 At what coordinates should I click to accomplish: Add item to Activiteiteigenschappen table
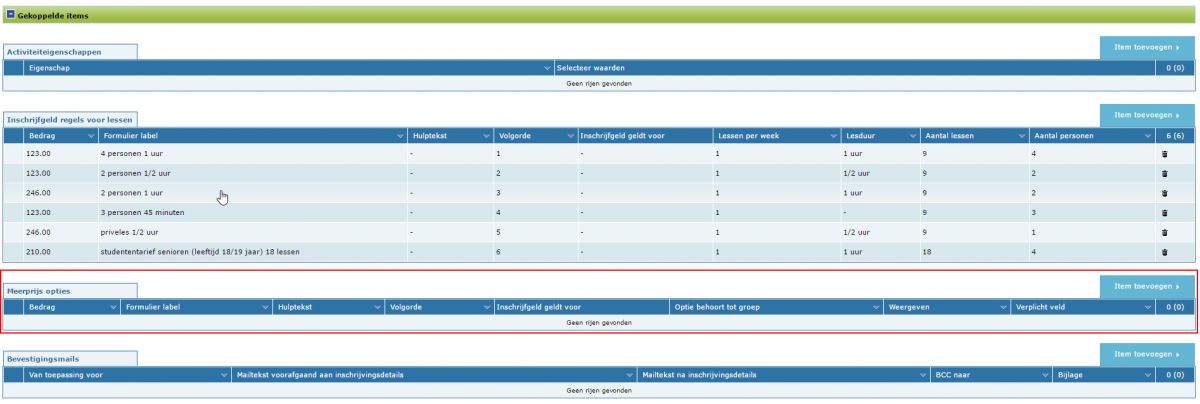pos(1146,47)
